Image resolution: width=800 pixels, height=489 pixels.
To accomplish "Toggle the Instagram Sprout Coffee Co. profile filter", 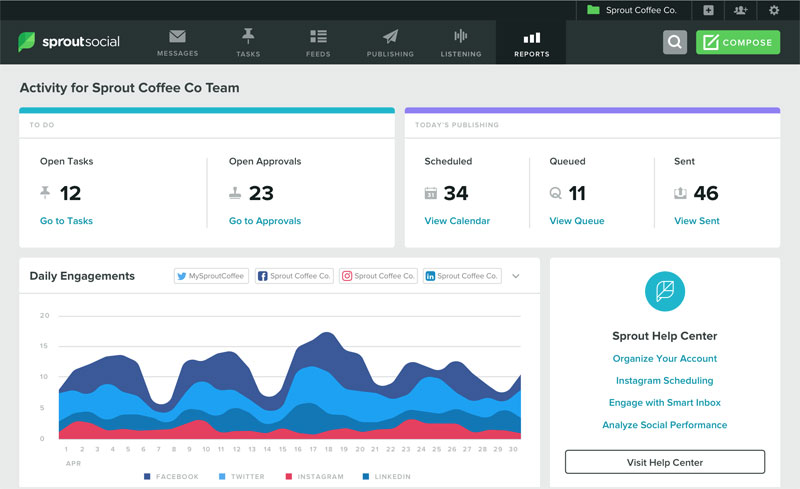I will (379, 276).
